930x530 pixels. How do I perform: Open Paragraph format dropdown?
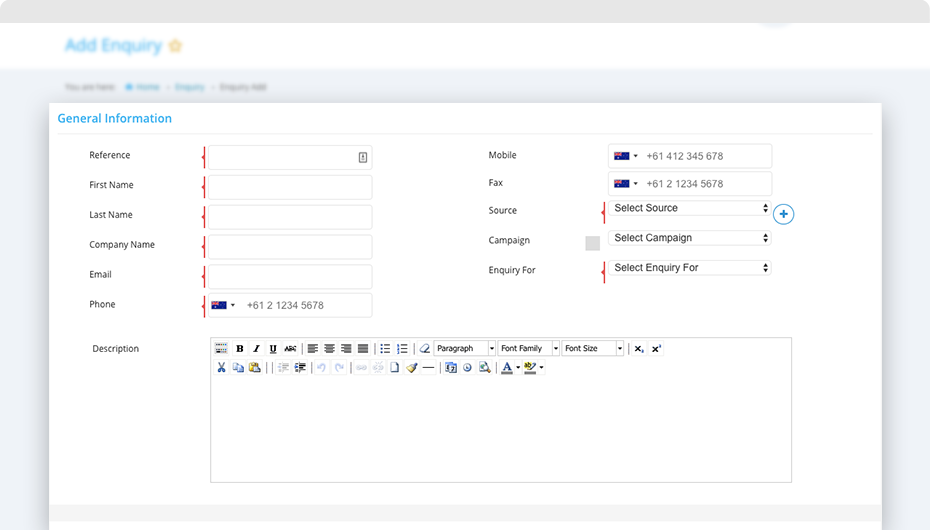464,349
